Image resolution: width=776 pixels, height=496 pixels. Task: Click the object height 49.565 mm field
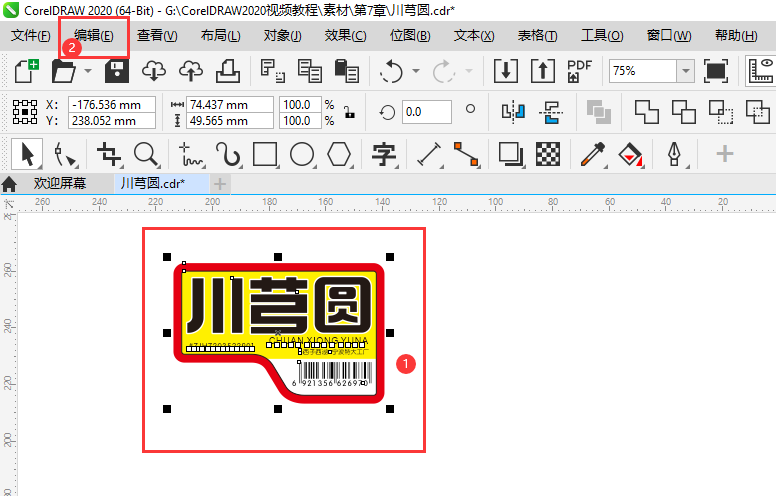click(x=230, y=121)
